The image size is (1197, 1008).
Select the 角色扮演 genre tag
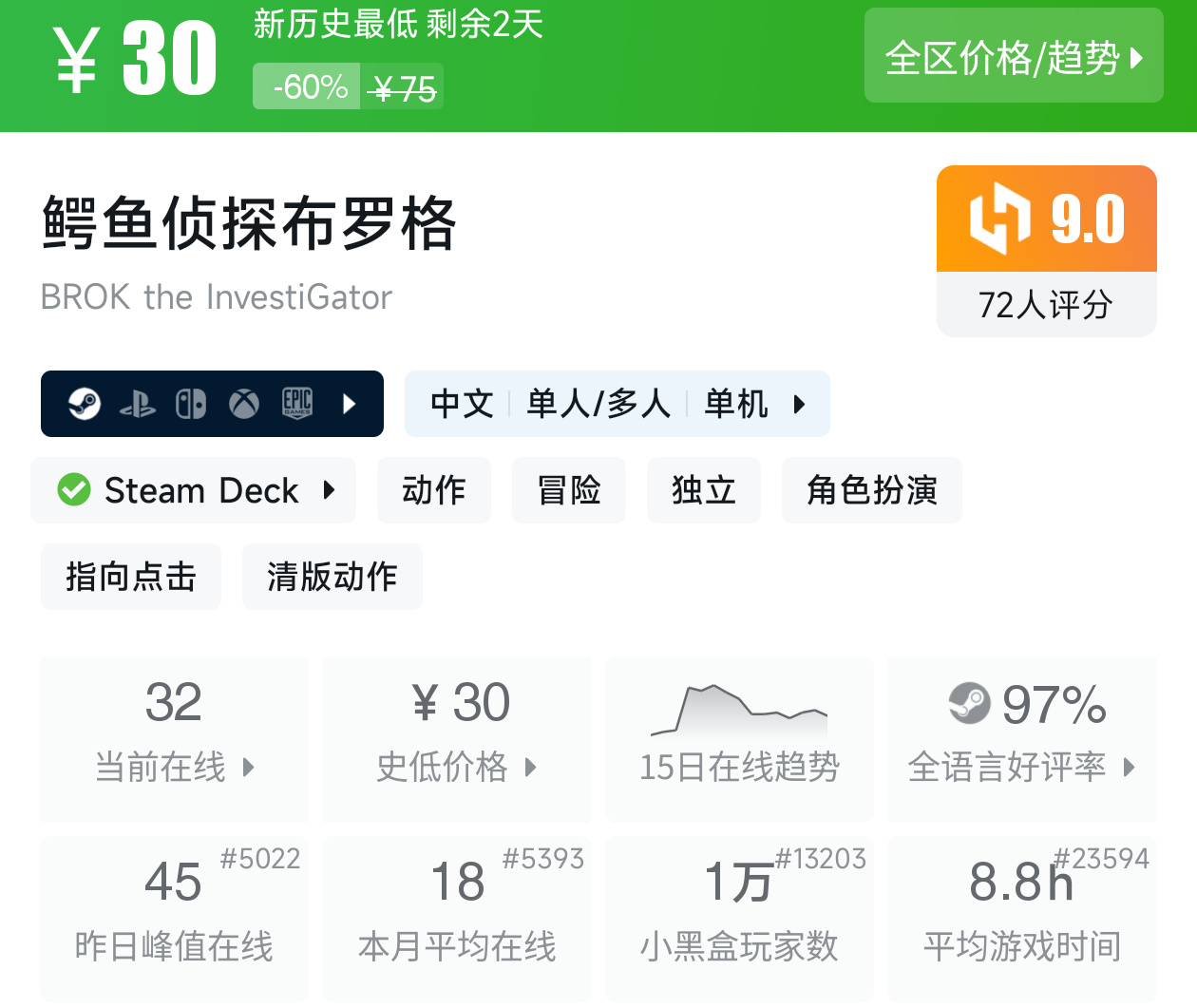(871, 490)
